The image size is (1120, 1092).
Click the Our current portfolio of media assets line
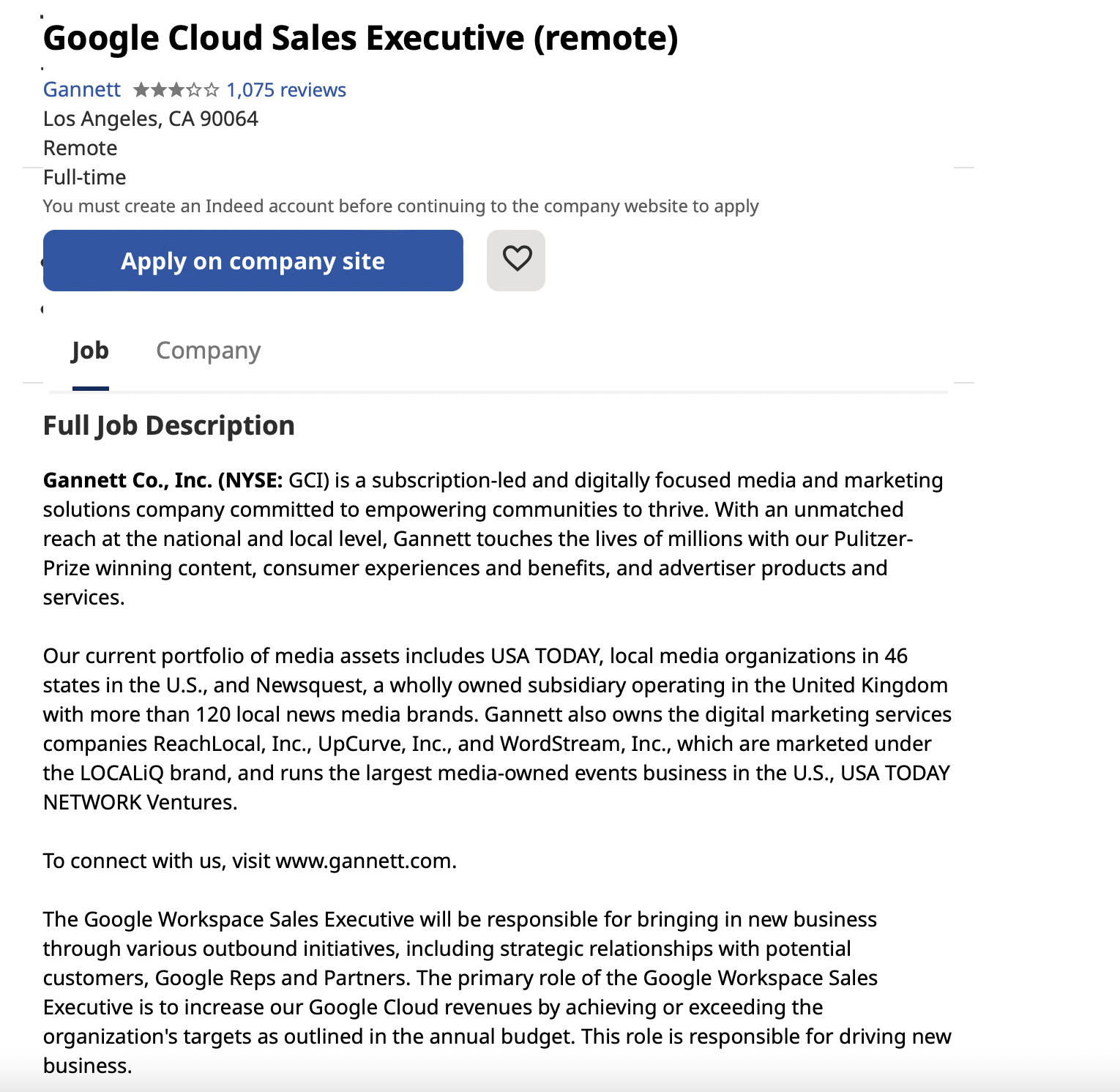[x=476, y=656]
